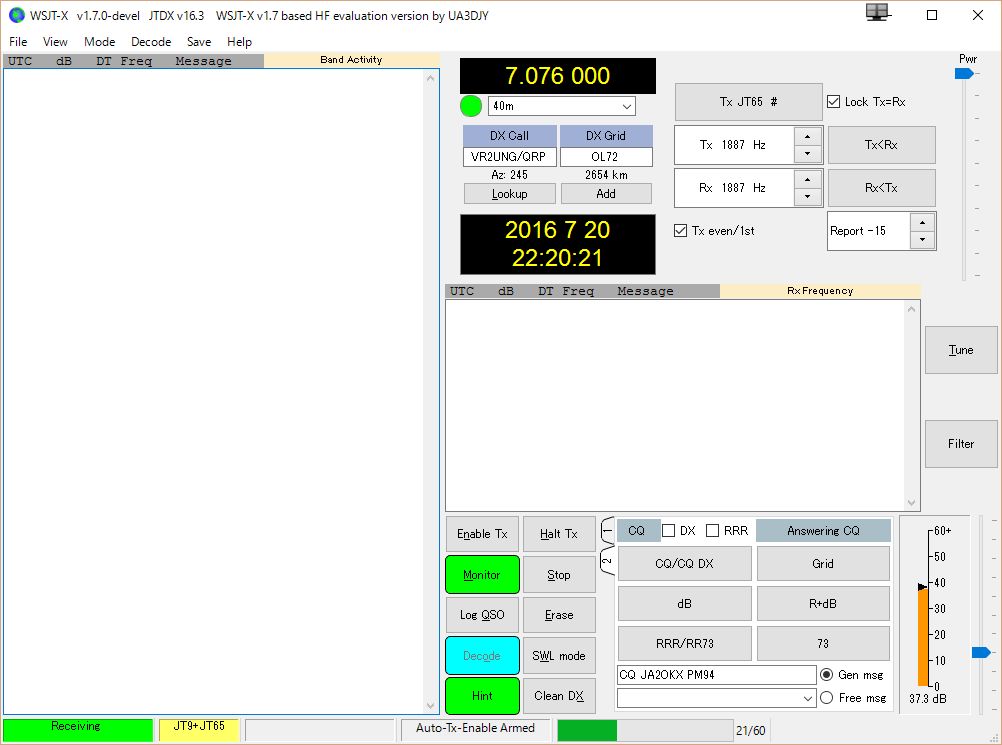Check the RRR checkbox
1002x745 pixels.
pyautogui.click(x=713, y=531)
